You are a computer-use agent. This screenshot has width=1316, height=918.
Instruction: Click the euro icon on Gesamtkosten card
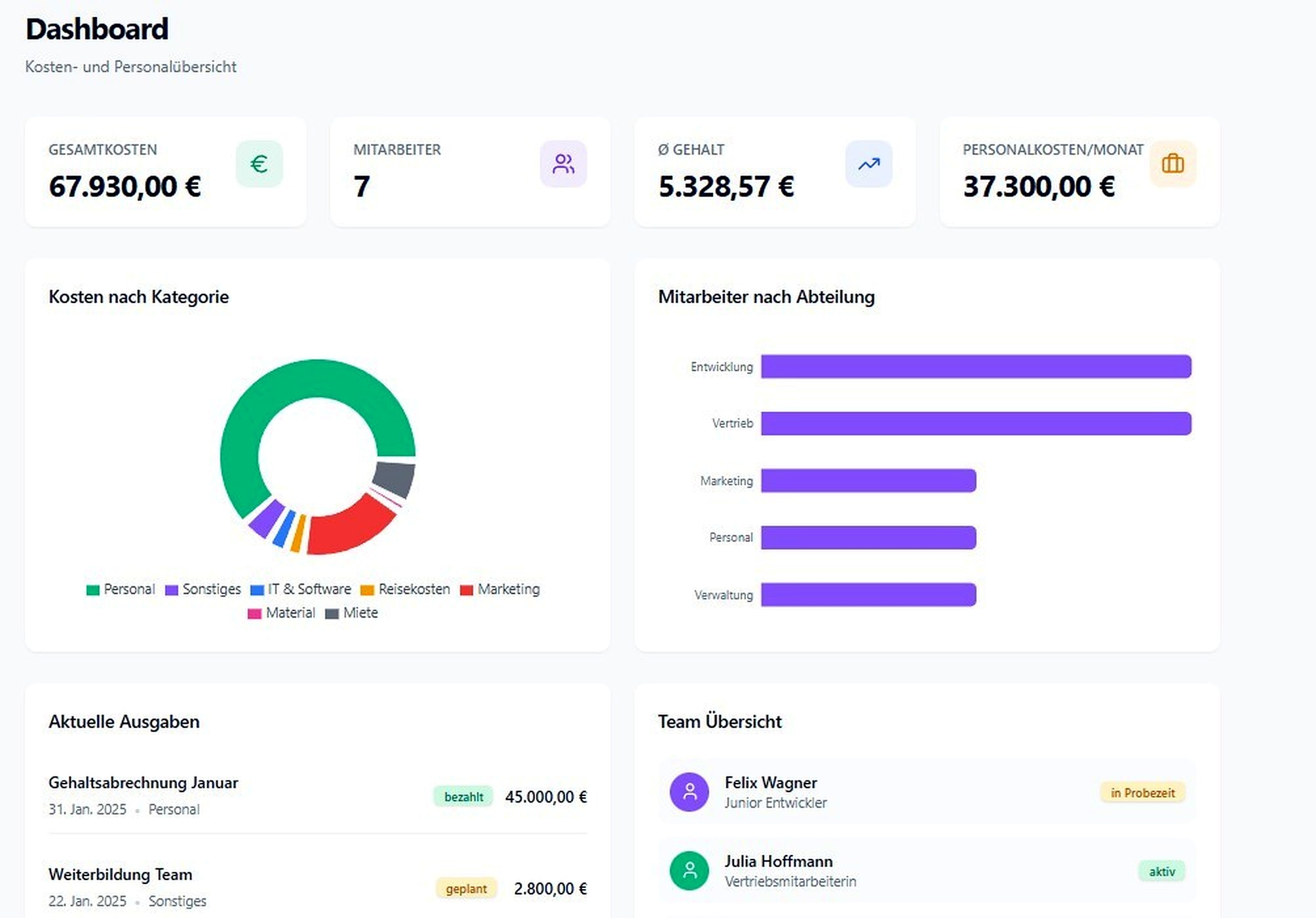tap(259, 164)
